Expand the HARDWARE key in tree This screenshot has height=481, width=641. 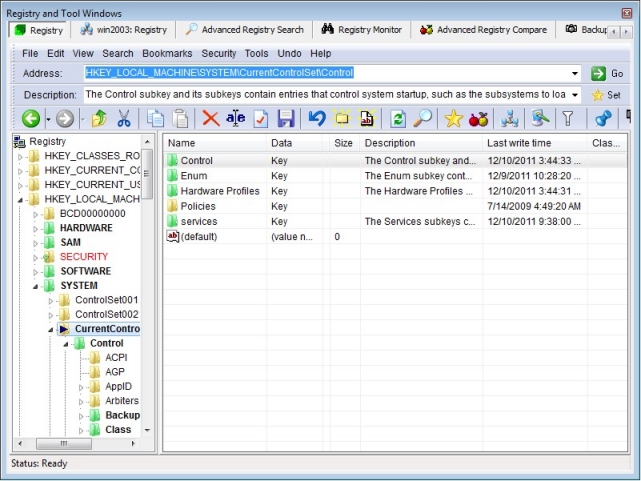tap(36, 228)
